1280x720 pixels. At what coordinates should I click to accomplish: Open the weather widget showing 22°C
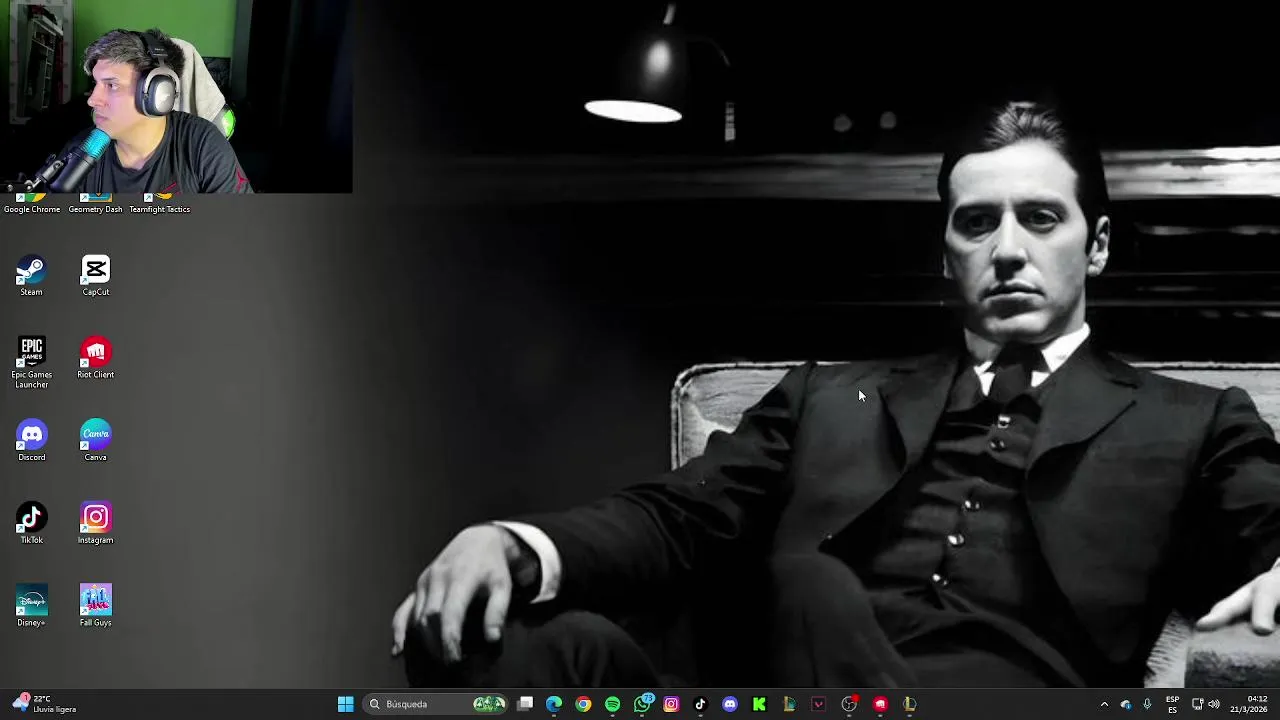[x=44, y=704]
